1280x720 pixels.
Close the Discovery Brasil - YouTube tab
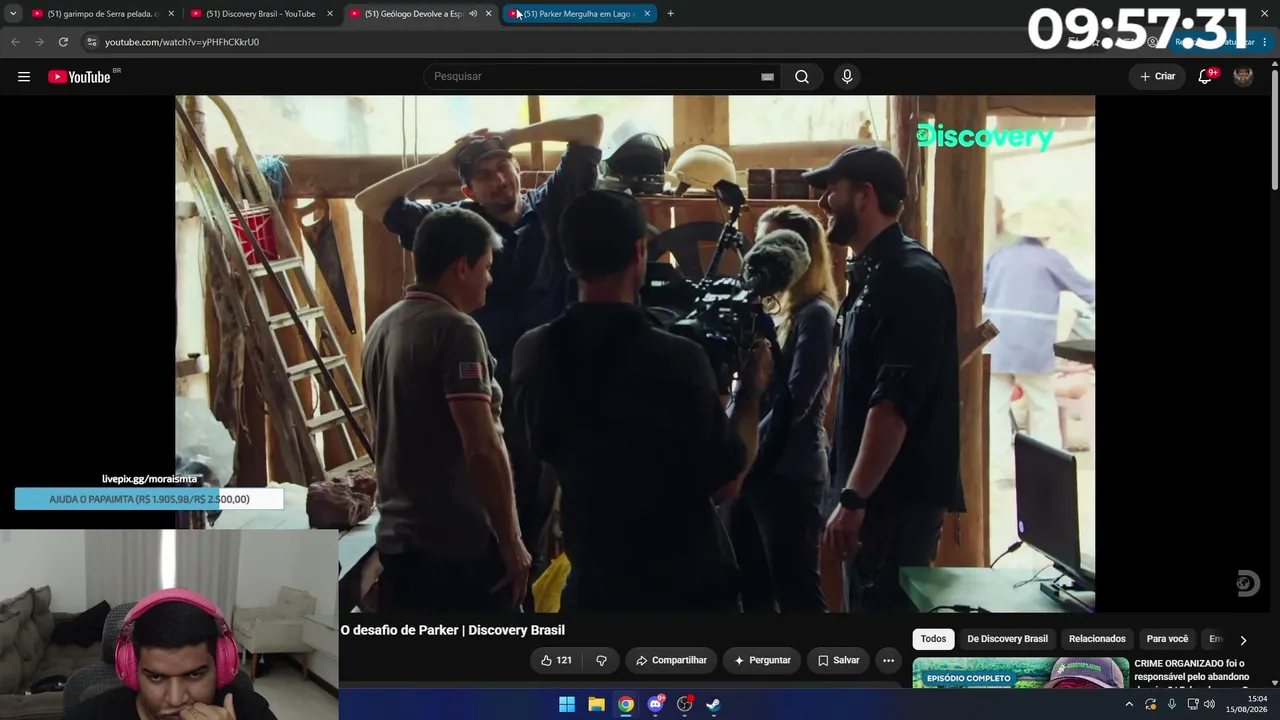pyautogui.click(x=330, y=14)
